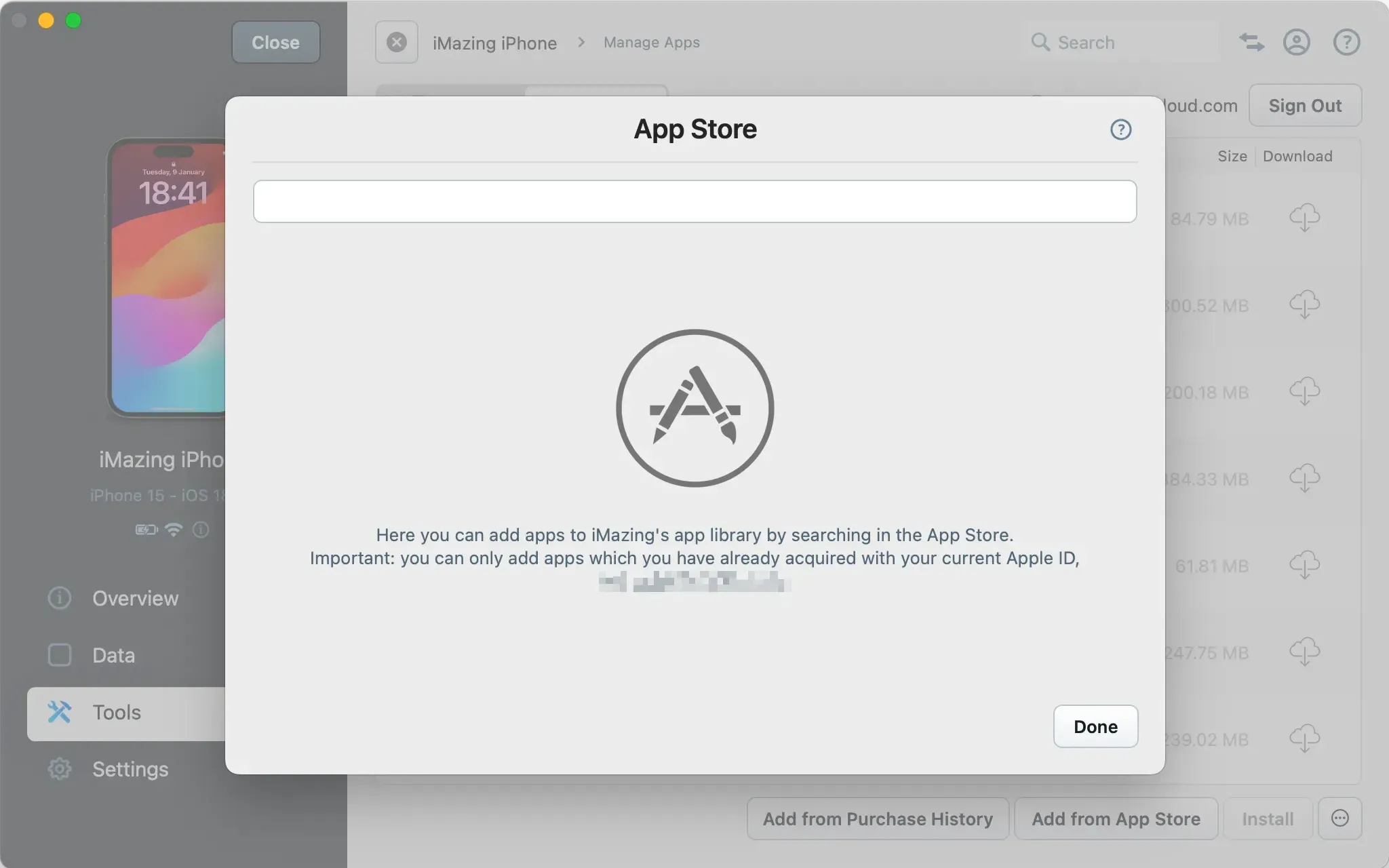Download the 84.79 MB app via its cloud icon
The image size is (1389, 868).
[1306, 218]
